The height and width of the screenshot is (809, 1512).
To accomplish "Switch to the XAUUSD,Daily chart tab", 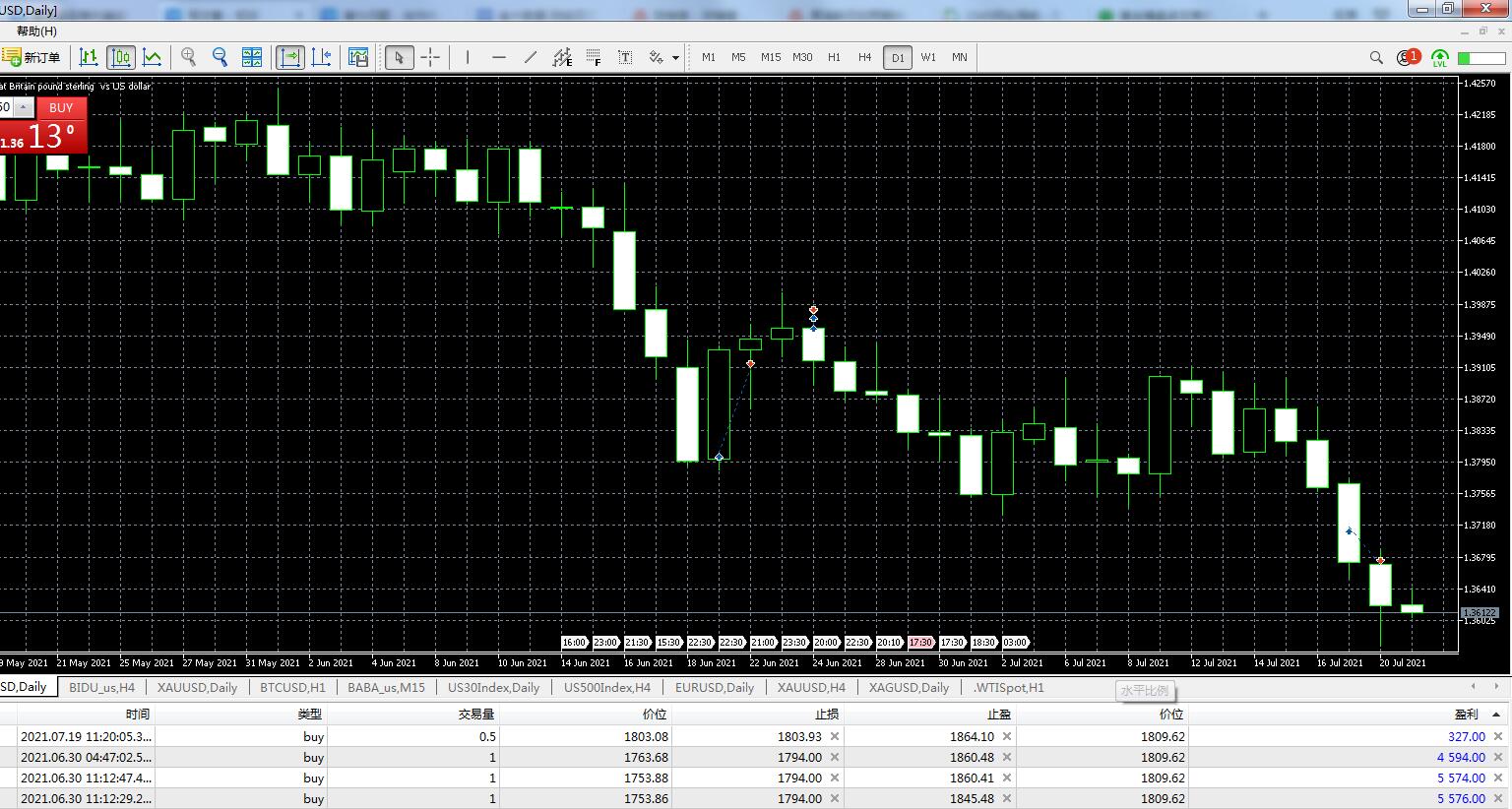I will [197, 688].
